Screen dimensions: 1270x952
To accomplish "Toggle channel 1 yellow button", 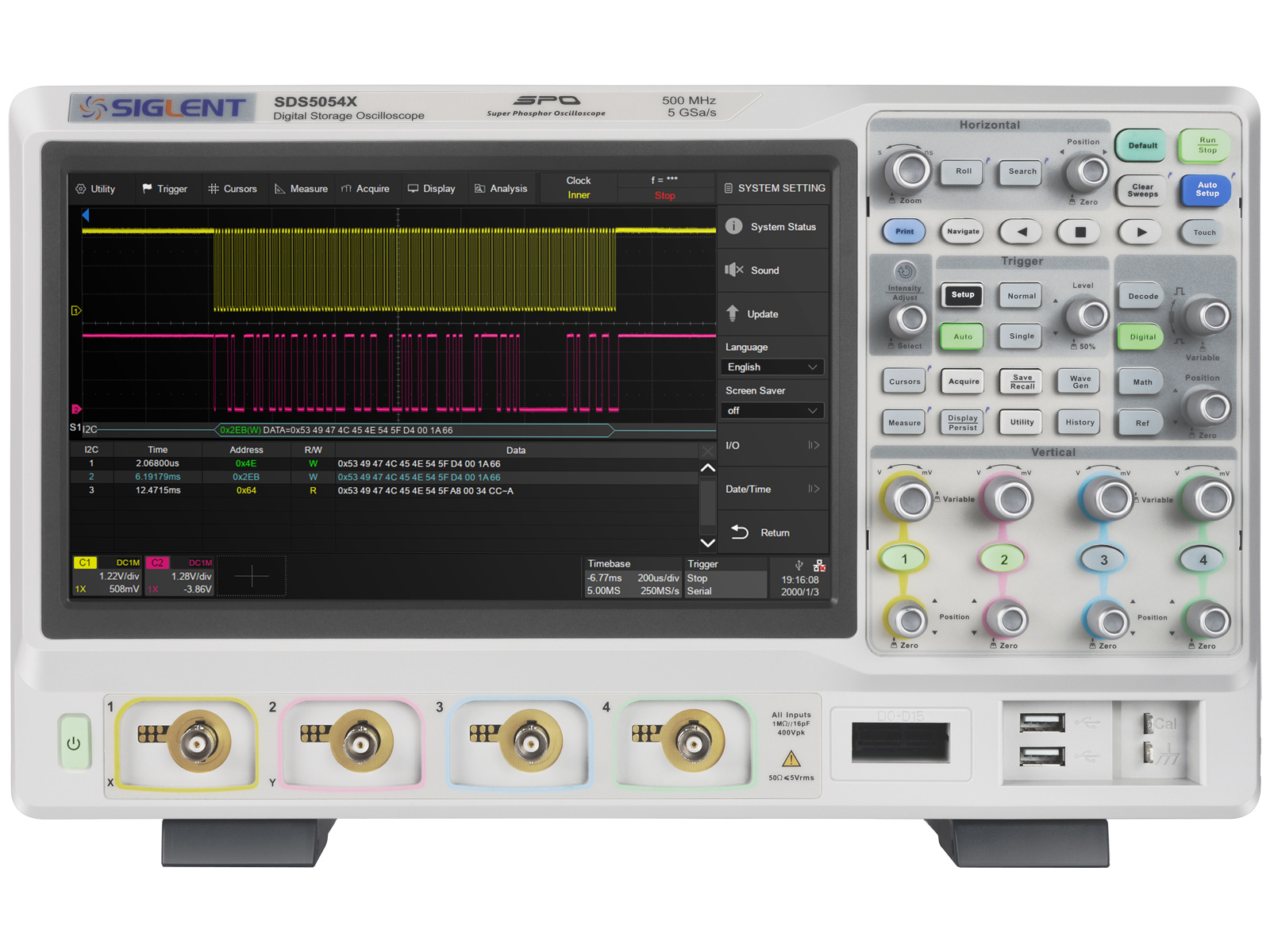I will point(904,559).
